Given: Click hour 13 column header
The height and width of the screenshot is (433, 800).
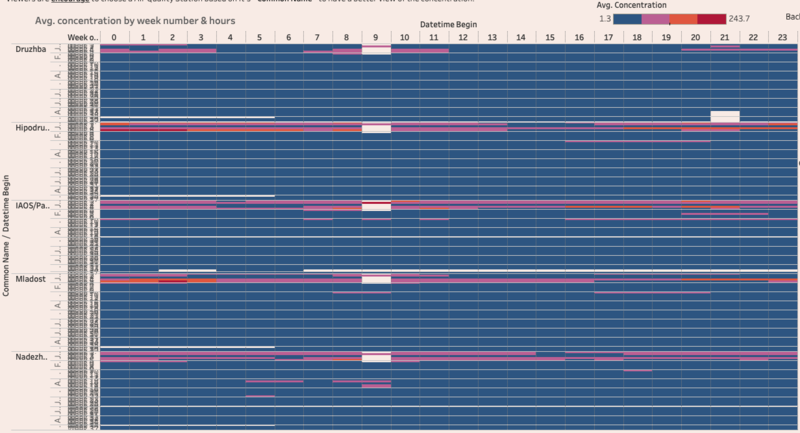Looking at the screenshot, I should pyautogui.click(x=492, y=37).
